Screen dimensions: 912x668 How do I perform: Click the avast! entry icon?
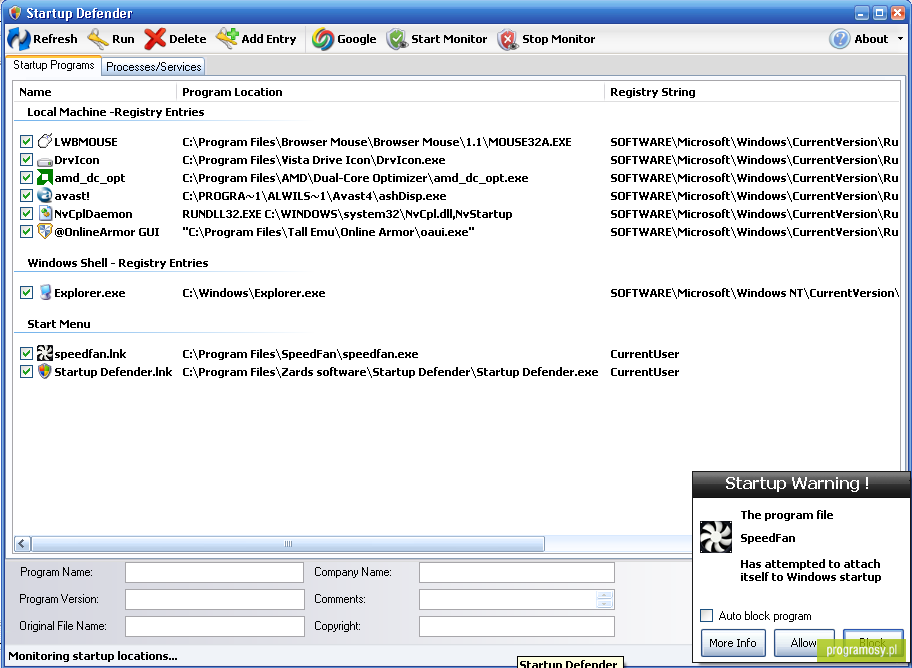point(45,196)
